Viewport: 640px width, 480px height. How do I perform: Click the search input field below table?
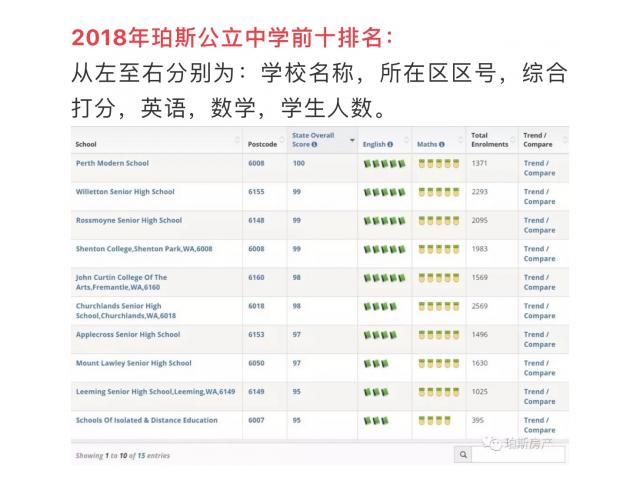point(518,455)
